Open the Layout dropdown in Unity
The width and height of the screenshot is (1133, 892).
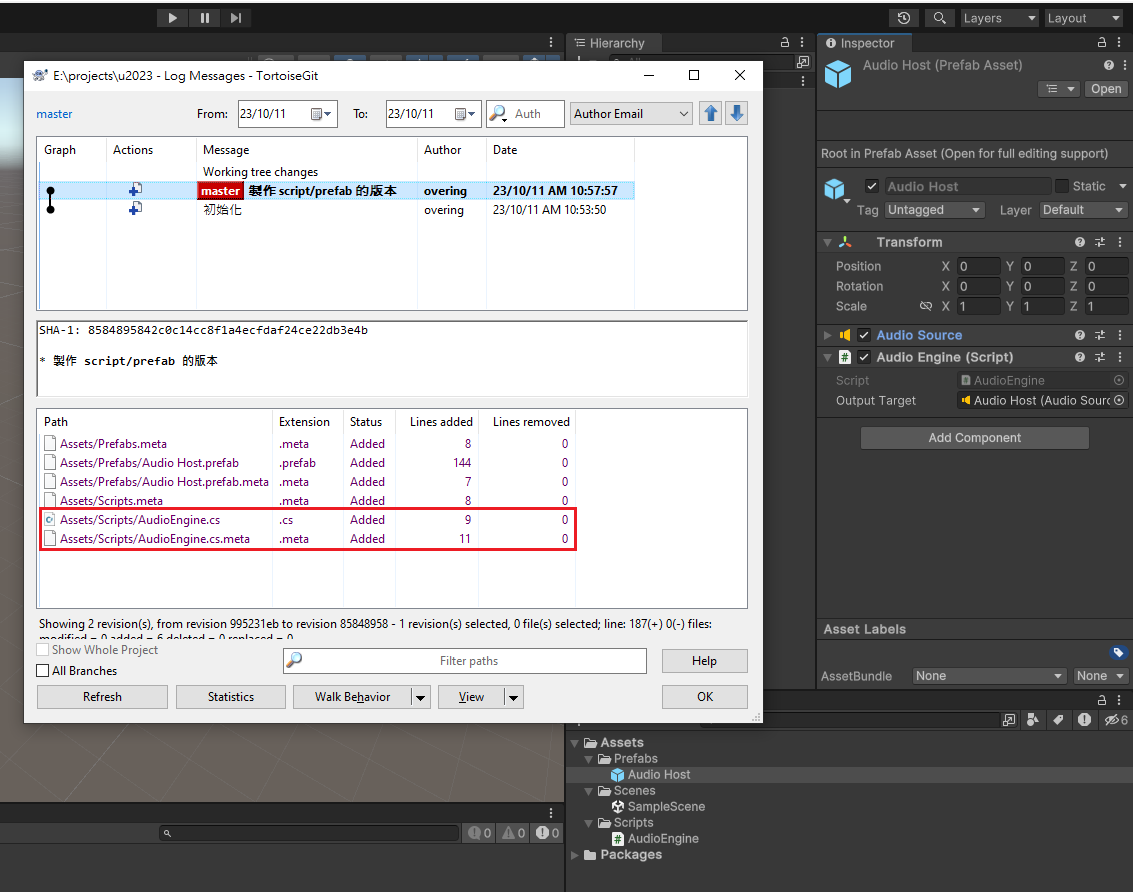coord(1083,17)
